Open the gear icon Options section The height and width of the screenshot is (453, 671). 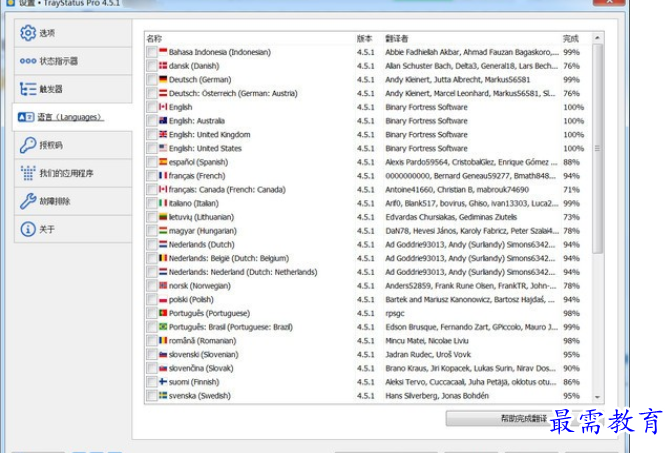[28, 33]
